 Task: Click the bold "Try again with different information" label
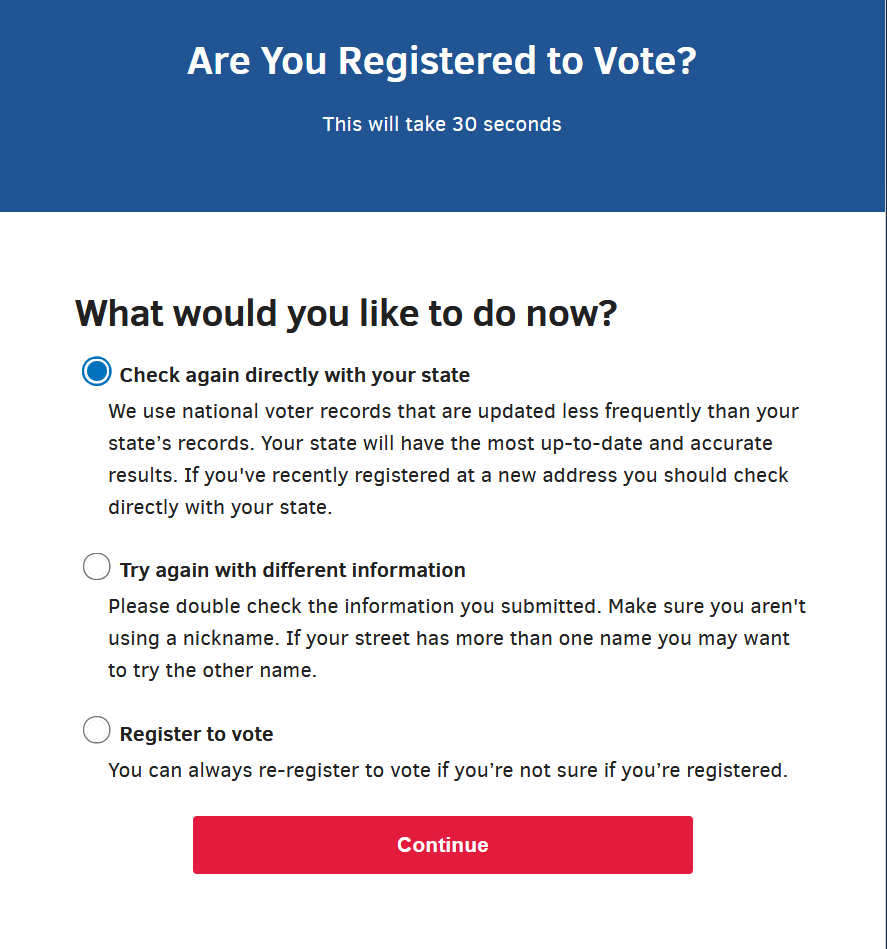292,570
